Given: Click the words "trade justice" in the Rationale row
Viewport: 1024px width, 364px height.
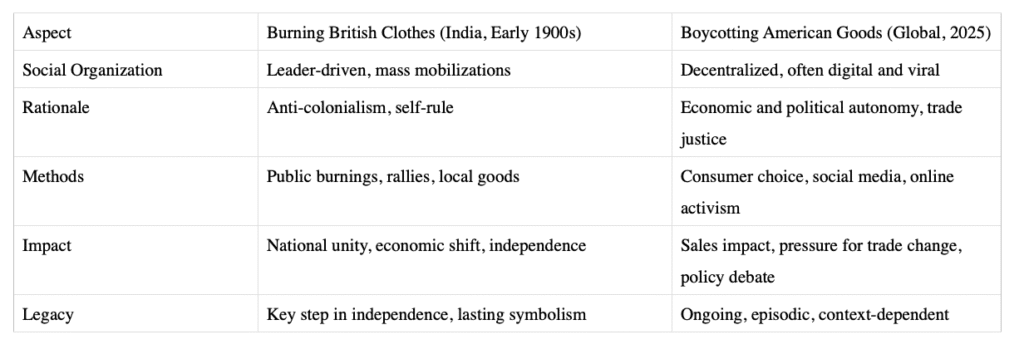Looking at the screenshot, I should click(x=822, y=123).
